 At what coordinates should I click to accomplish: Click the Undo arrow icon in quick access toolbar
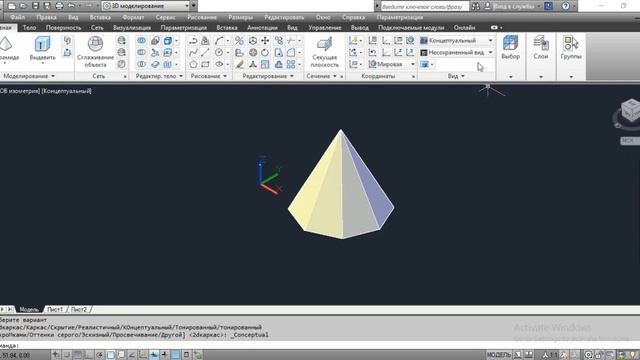click(x=71, y=6)
